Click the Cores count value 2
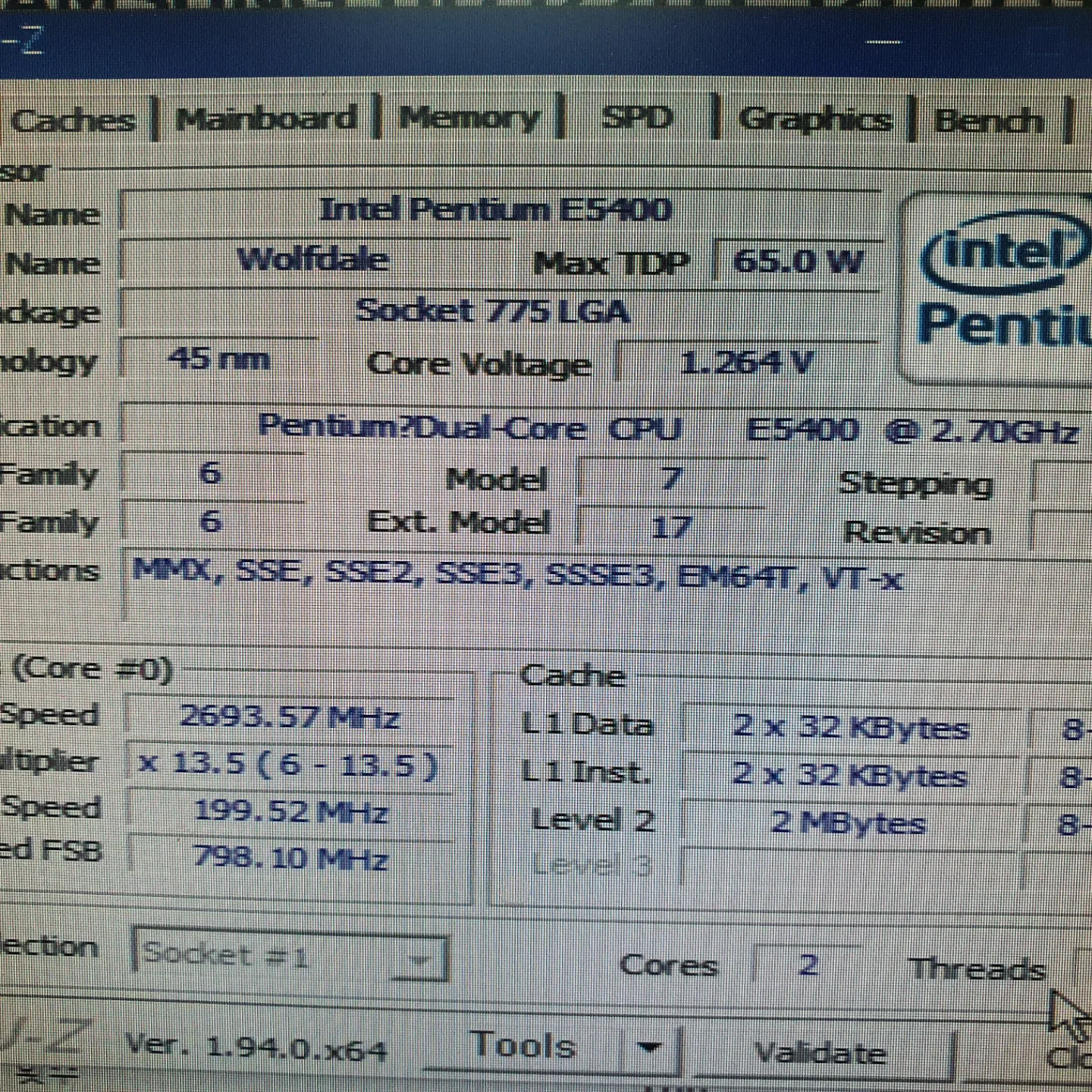This screenshot has height=1092, width=1092. pyautogui.click(x=808, y=965)
